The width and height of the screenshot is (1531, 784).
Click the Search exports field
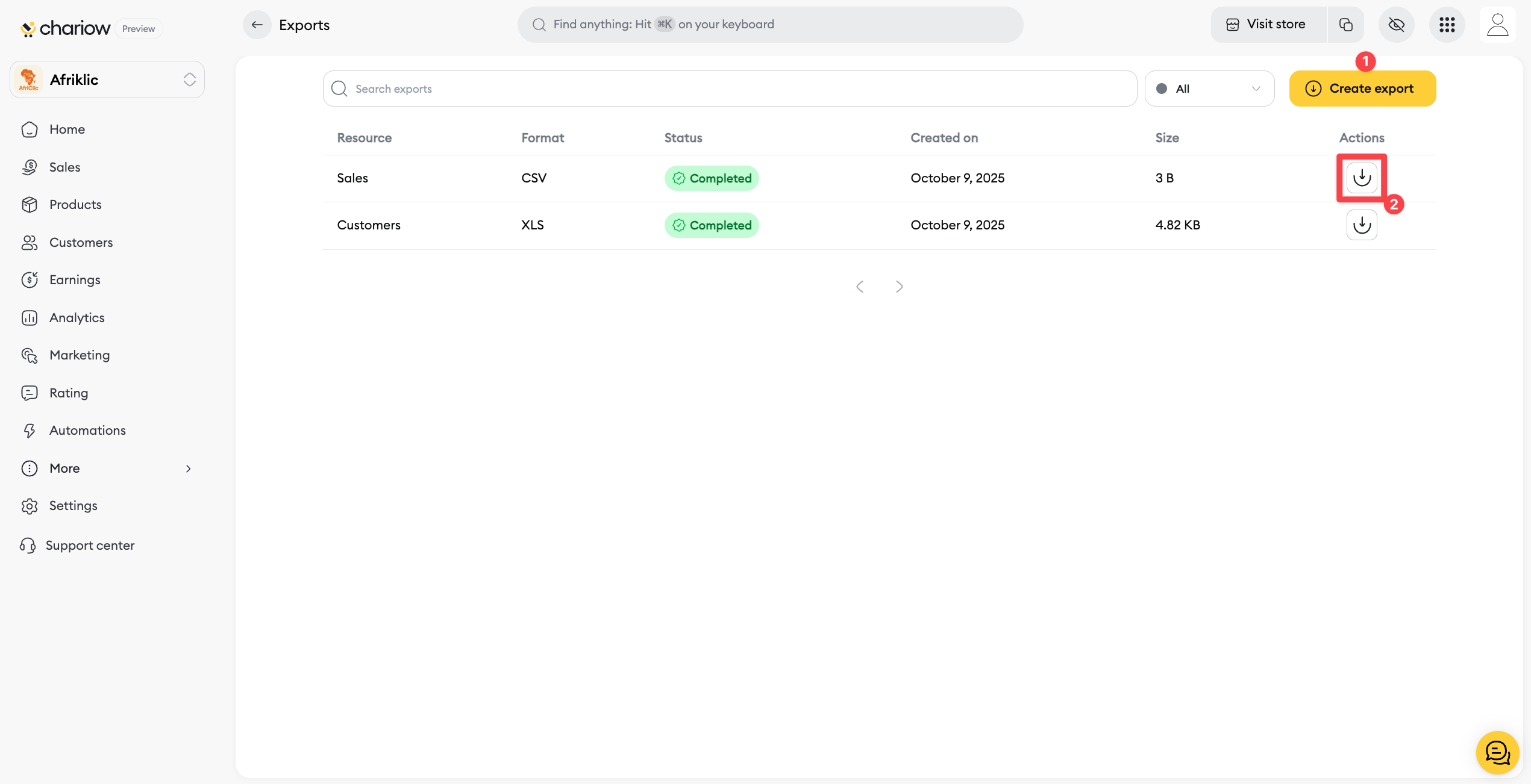(x=729, y=89)
